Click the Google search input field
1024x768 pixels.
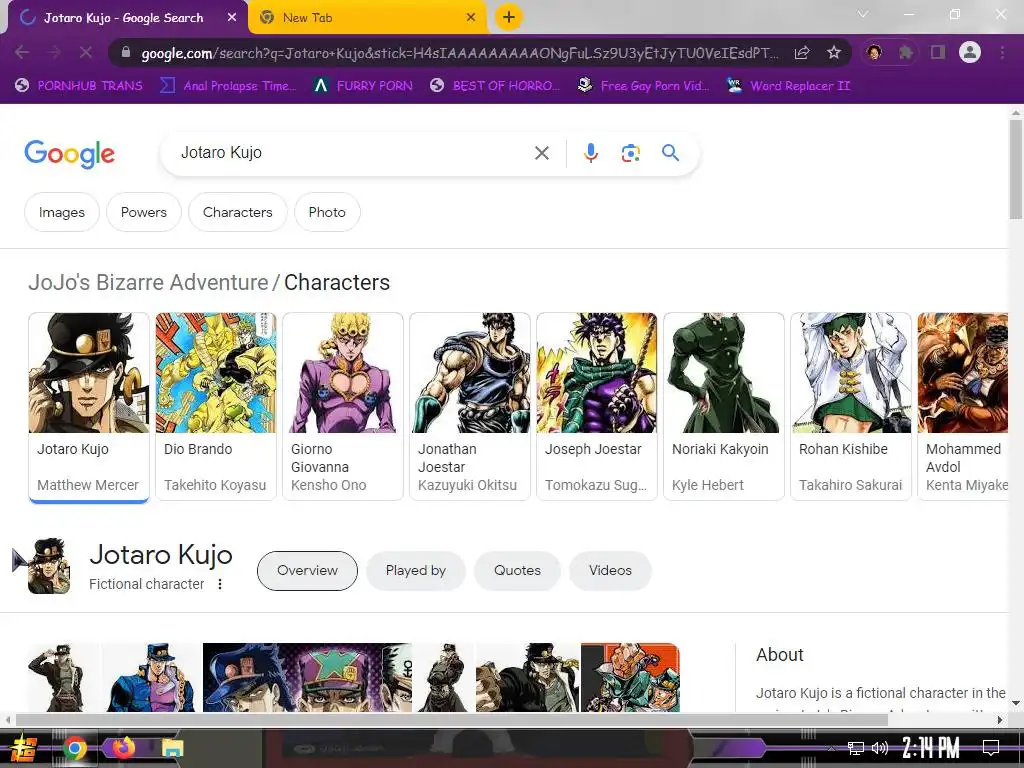coord(353,153)
